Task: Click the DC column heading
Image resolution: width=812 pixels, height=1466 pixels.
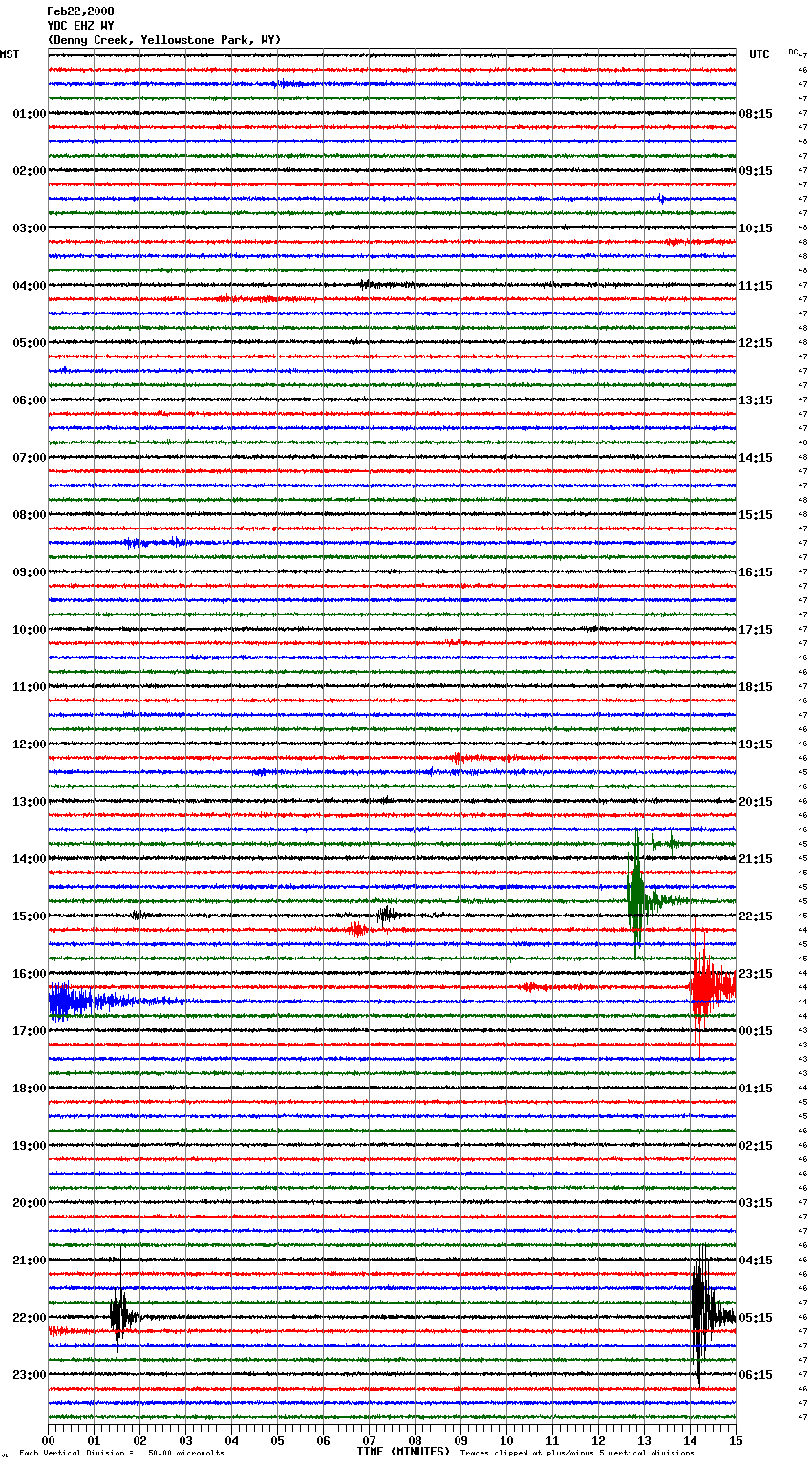Action: click(793, 51)
